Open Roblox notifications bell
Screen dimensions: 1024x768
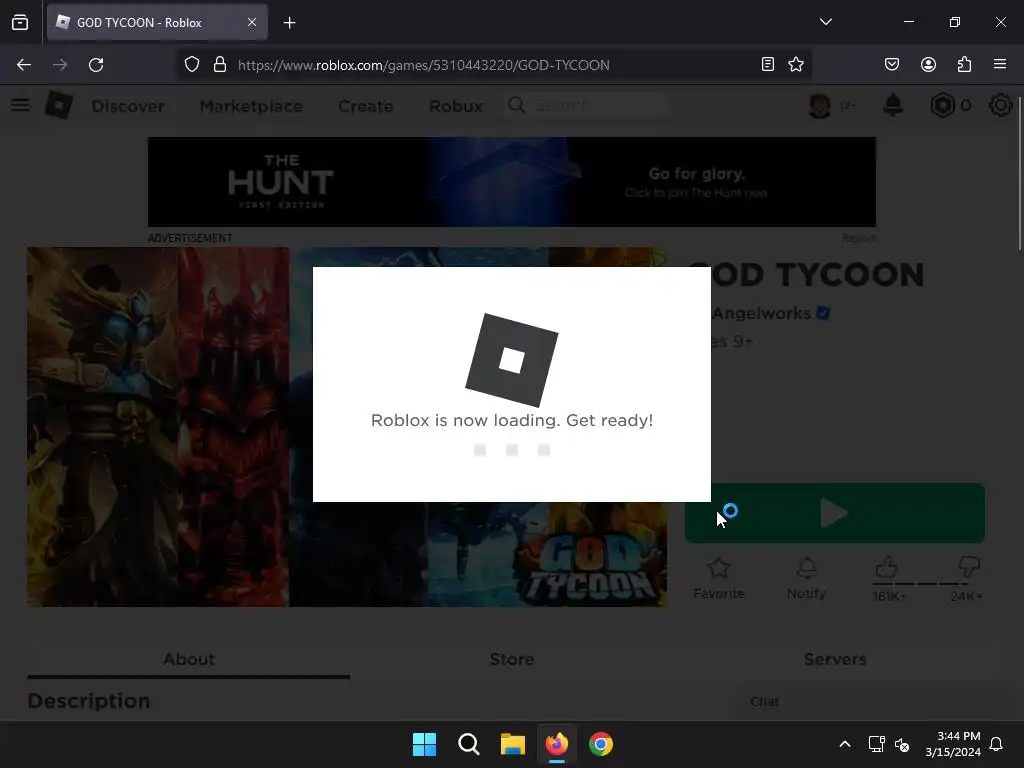click(893, 105)
